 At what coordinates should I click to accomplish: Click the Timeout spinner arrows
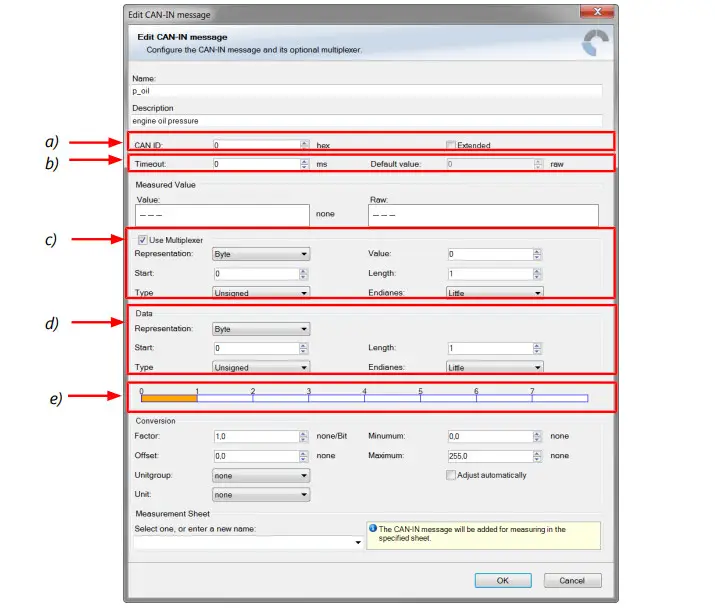305,164
